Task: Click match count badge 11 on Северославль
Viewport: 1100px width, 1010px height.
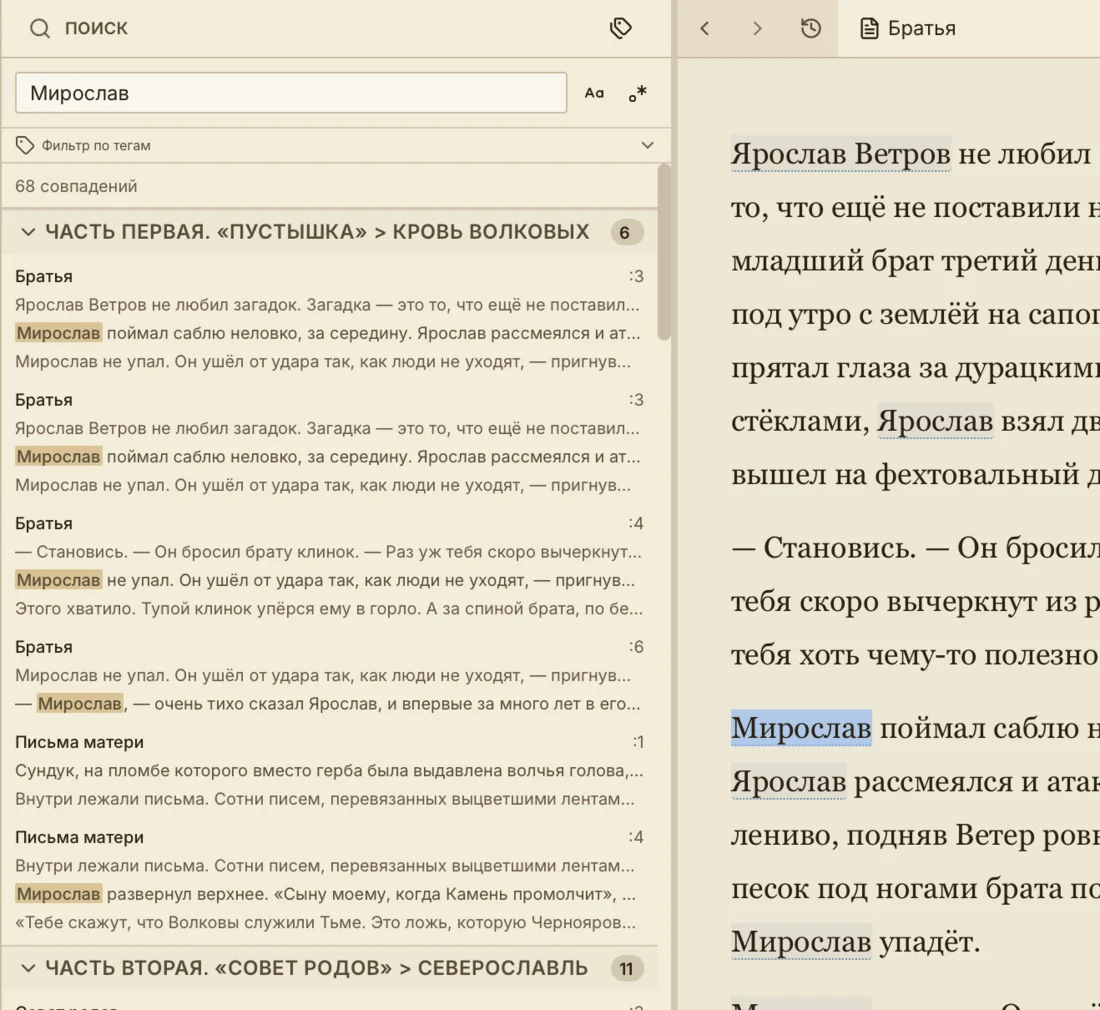Action: click(x=626, y=969)
